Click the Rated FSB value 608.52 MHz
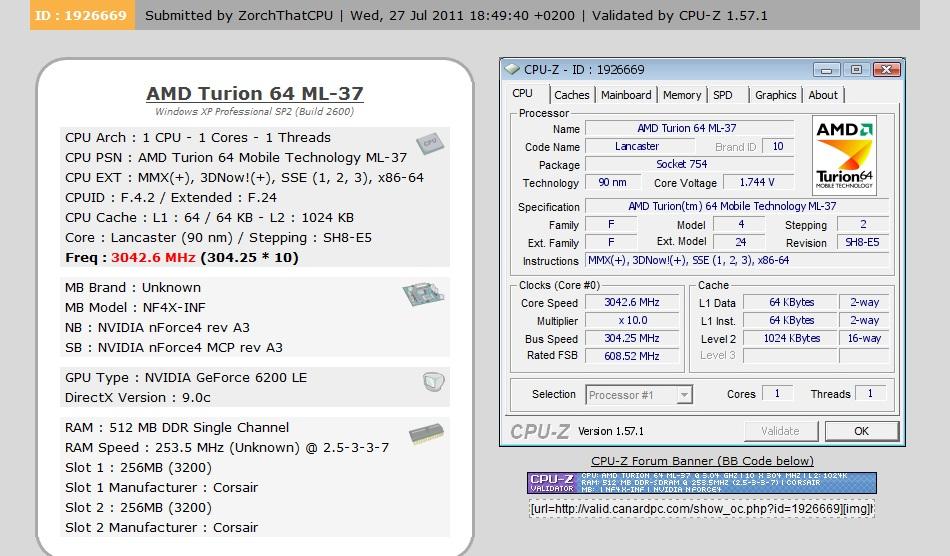The image size is (950, 556). (632, 356)
